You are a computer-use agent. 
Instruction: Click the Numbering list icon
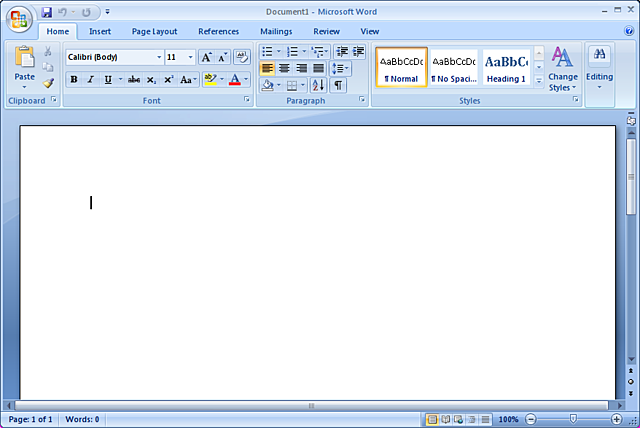[x=292, y=51]
